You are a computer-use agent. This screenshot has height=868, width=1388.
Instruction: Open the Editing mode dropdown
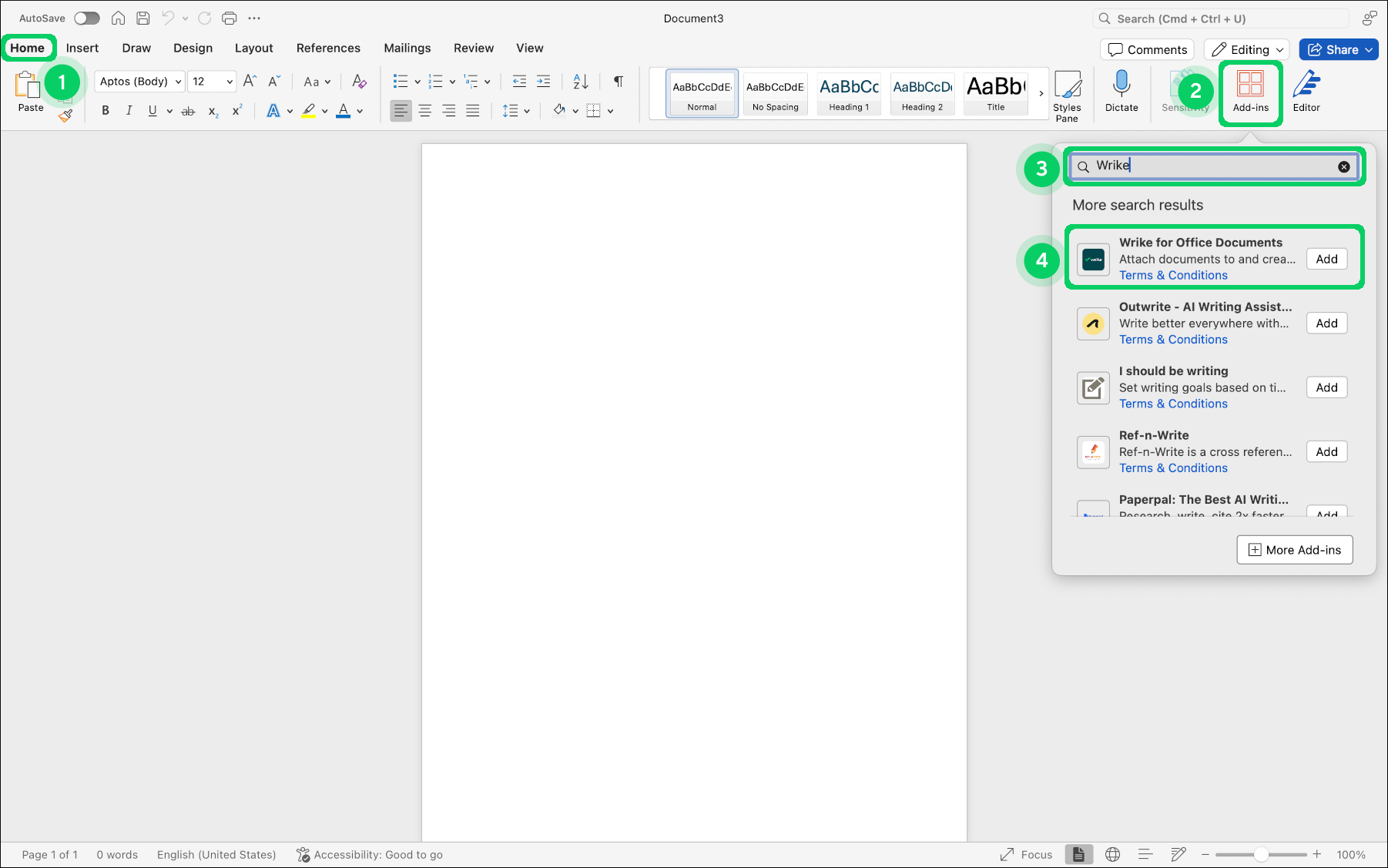(x=1246, y=49)
